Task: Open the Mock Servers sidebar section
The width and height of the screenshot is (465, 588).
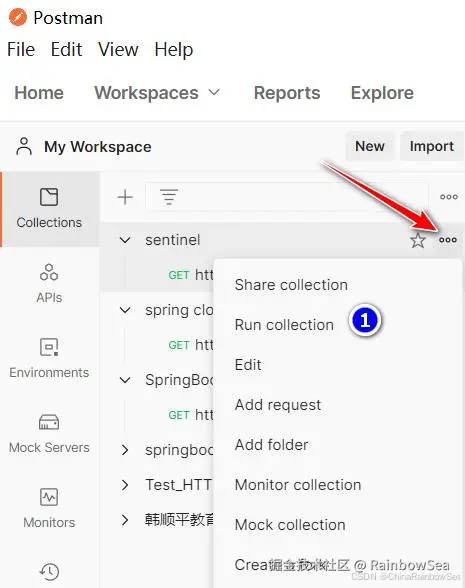Action: click(49, 433)
